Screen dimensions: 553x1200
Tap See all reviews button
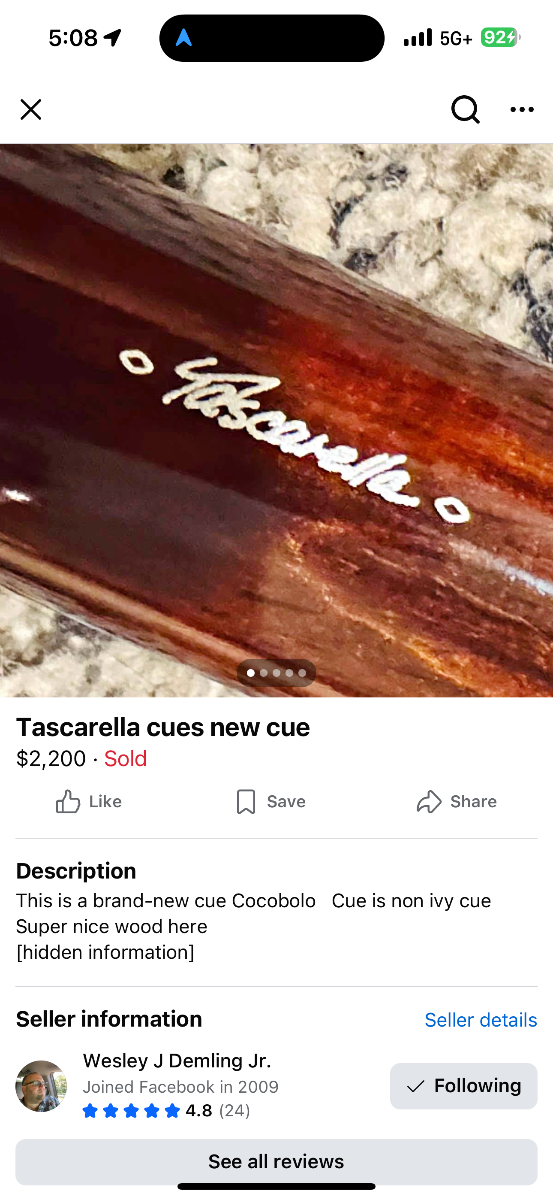click(276, 1162)
